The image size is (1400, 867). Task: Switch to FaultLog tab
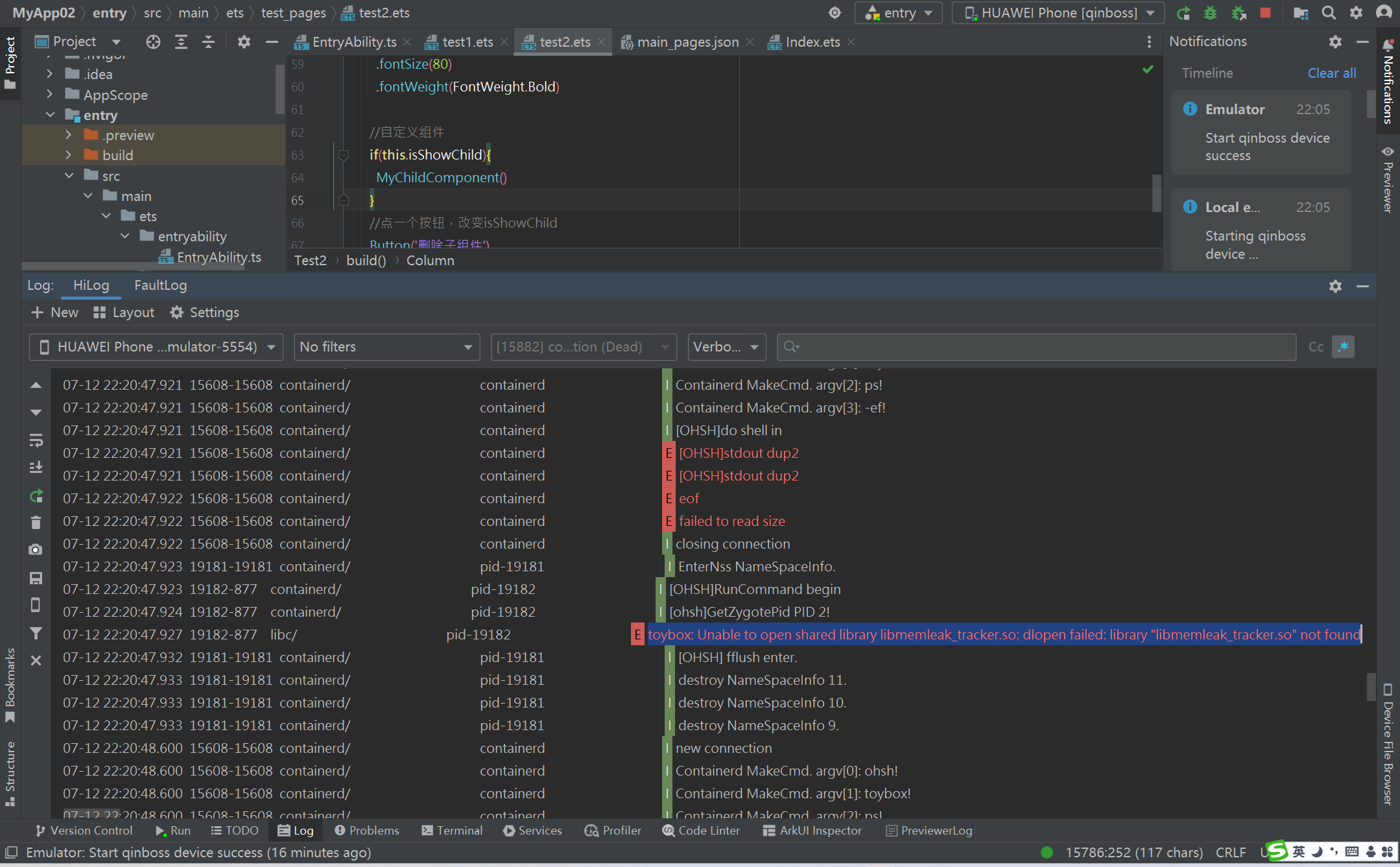(x=160, y=285)
